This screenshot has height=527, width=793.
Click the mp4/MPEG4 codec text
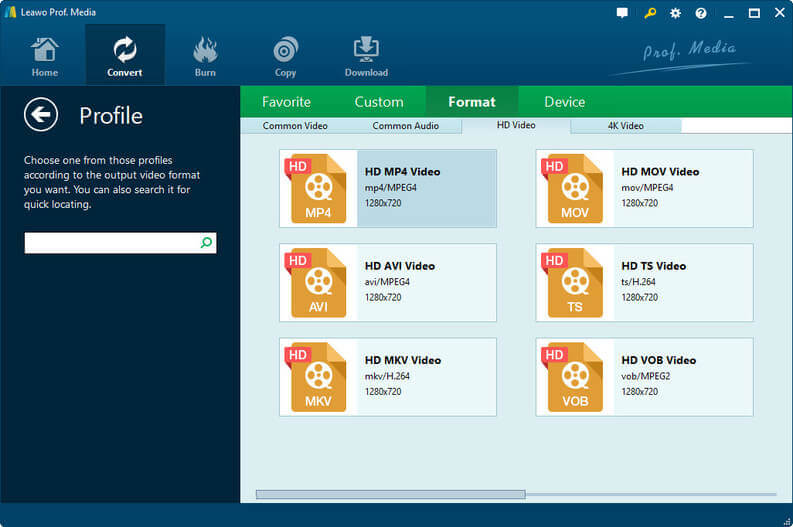click(x=390, y=188)
